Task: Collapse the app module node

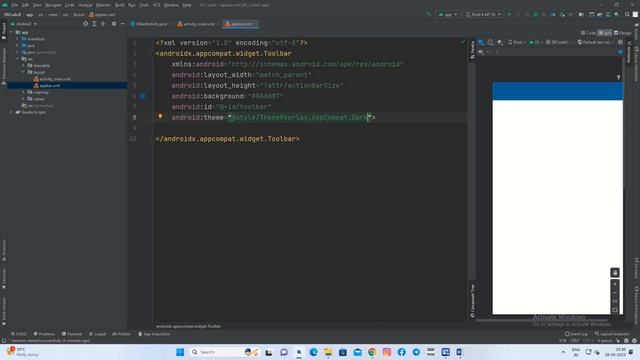Action: pos(11,32)
